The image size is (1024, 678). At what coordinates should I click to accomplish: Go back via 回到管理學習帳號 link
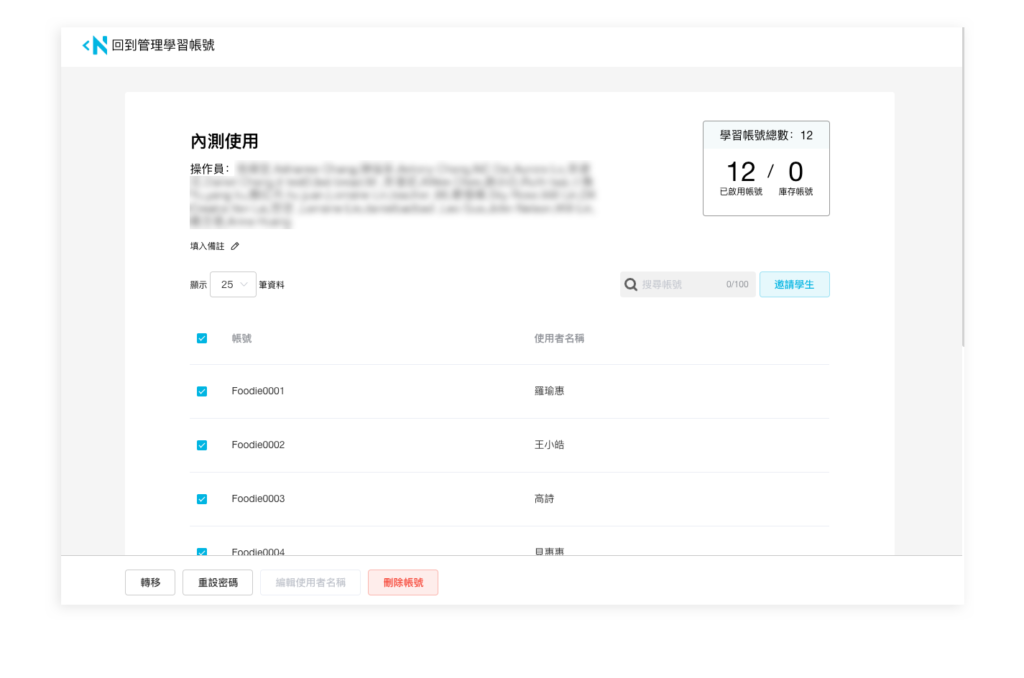(163, 45)
